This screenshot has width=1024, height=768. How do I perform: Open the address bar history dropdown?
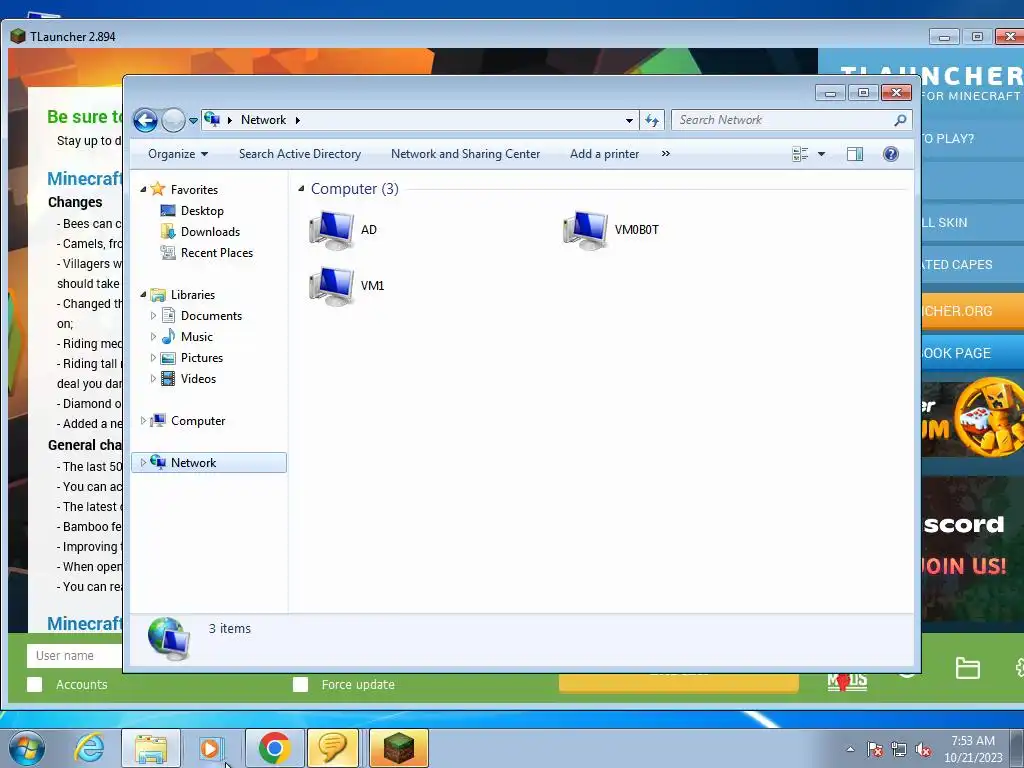pos(629,120)
